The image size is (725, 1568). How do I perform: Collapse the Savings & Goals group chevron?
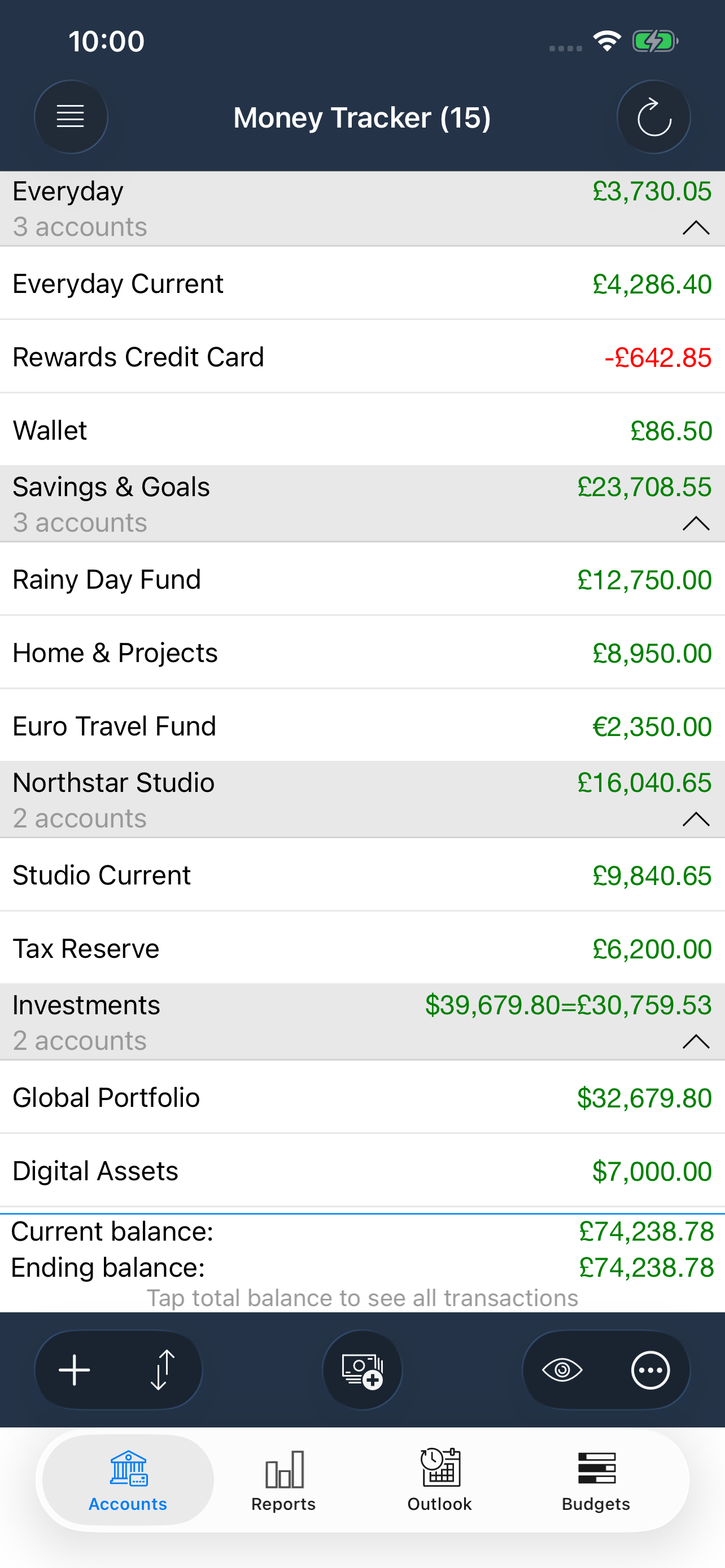696,523
